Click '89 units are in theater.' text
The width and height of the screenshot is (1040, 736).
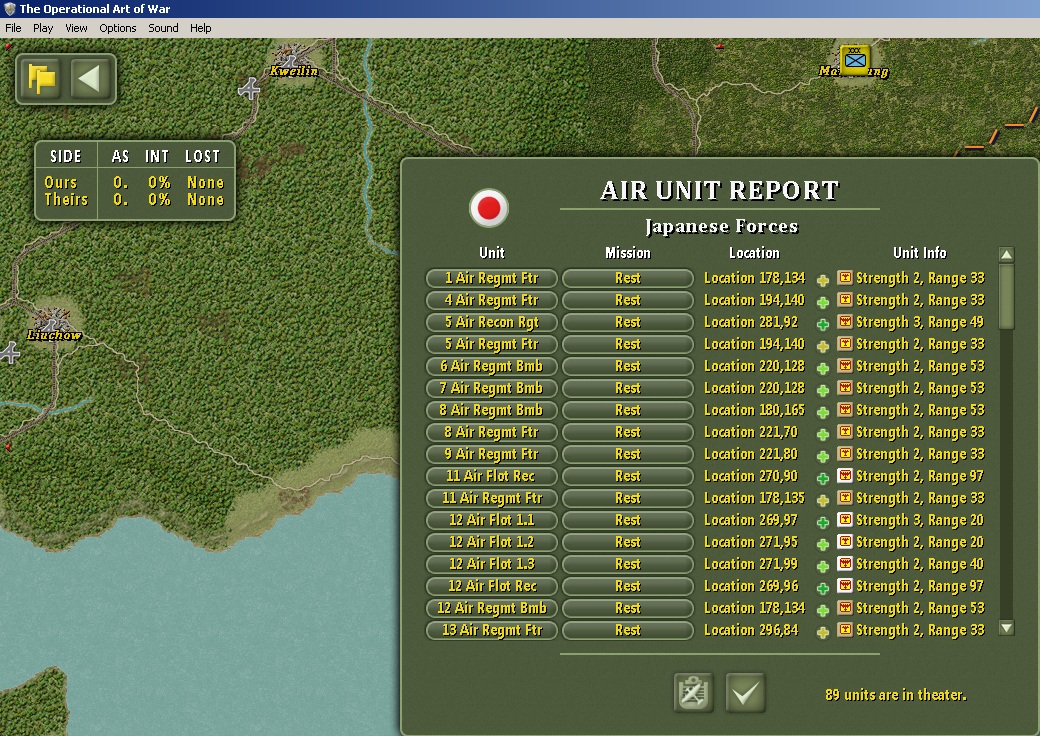point(895,695)
